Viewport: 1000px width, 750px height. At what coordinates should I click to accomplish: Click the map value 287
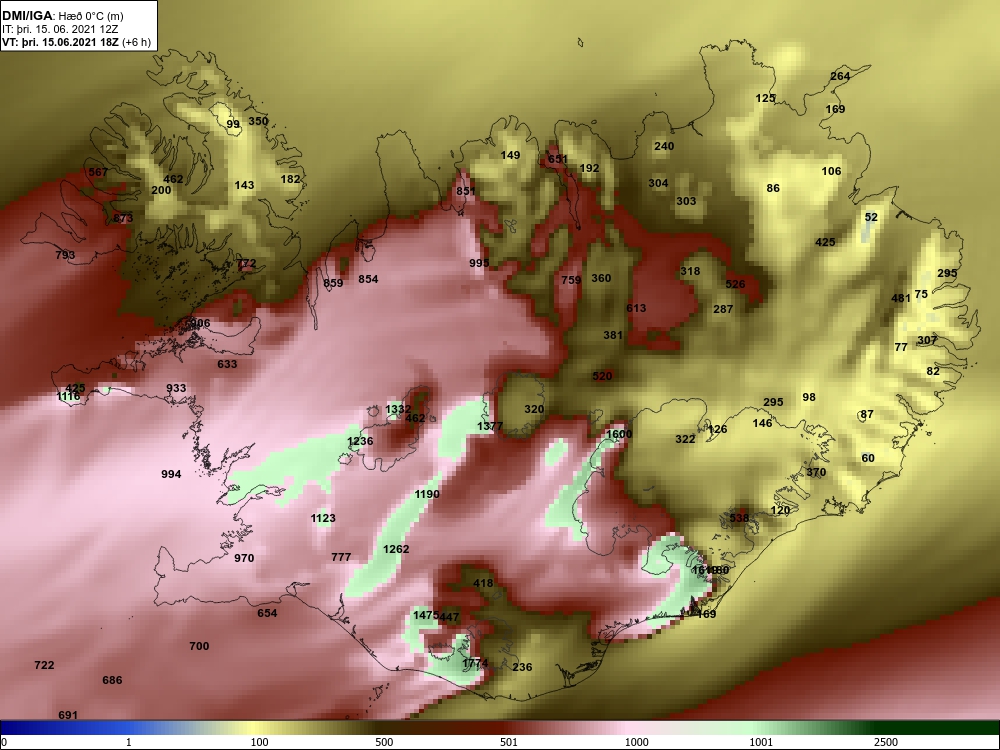(x=723, y=309)
